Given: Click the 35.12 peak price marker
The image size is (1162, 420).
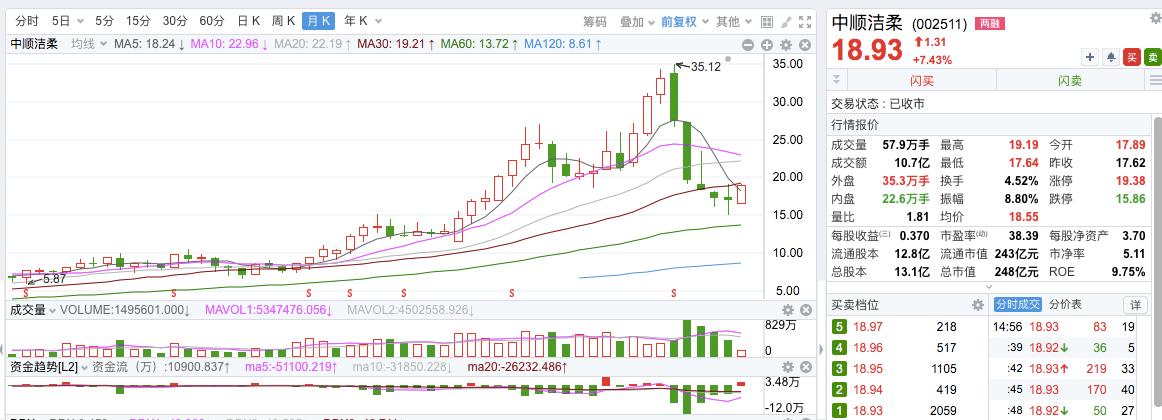Looking at the screenshot, I should (705, 67).
